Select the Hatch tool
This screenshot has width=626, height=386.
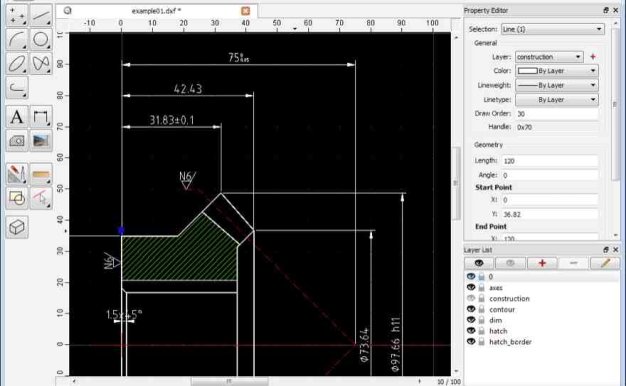tap(17, 141)
